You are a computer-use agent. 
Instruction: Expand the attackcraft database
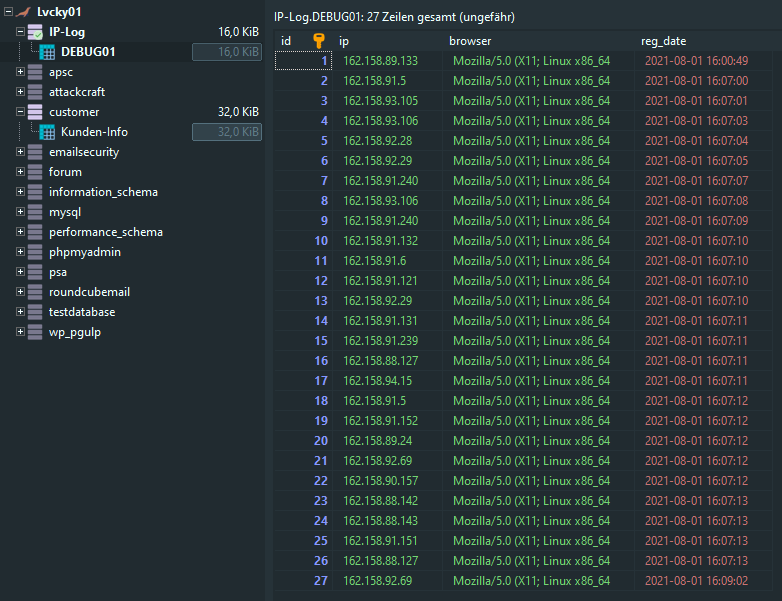point(20,92)
